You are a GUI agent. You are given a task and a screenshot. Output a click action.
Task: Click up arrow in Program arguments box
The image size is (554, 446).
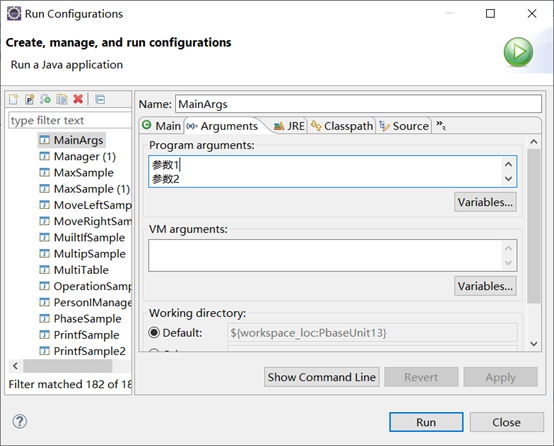tap(508, 164)
